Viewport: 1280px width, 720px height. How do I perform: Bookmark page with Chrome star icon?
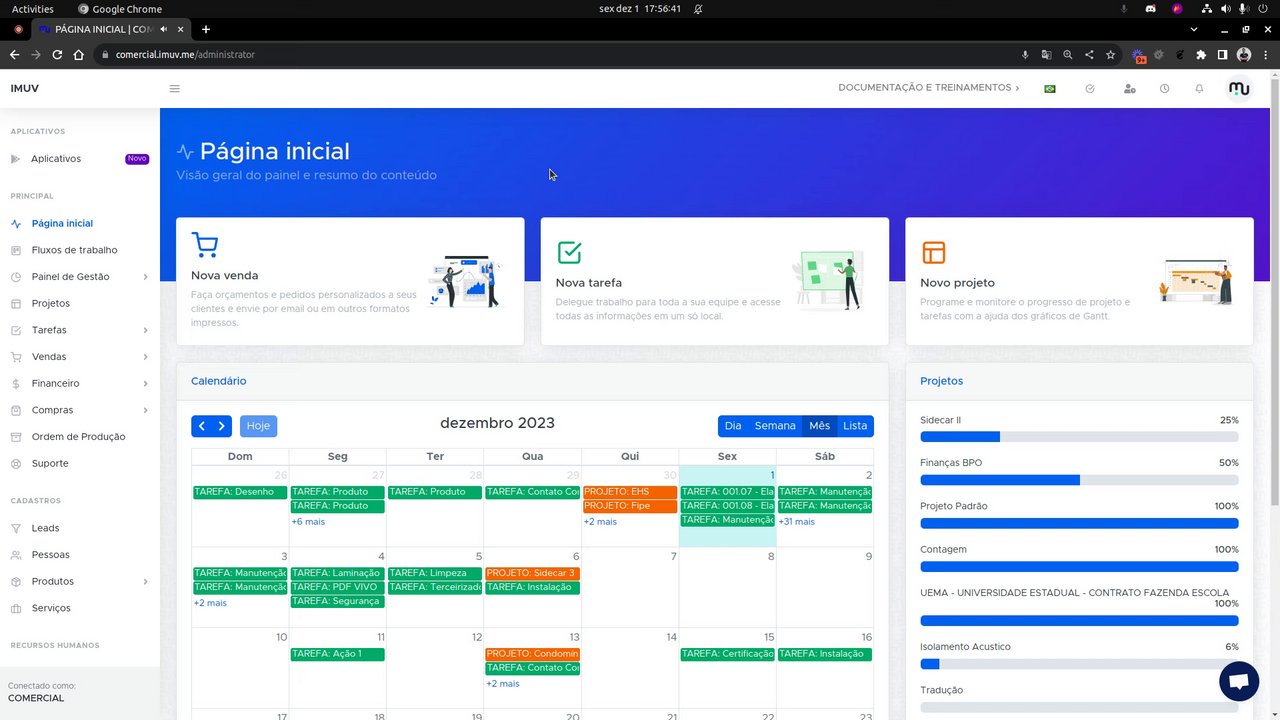coord(1110,55)
